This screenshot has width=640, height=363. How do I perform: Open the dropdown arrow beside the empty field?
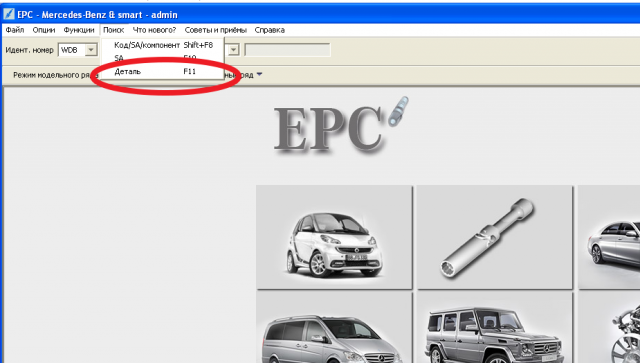pyautogui.click(x=233, y=50)
